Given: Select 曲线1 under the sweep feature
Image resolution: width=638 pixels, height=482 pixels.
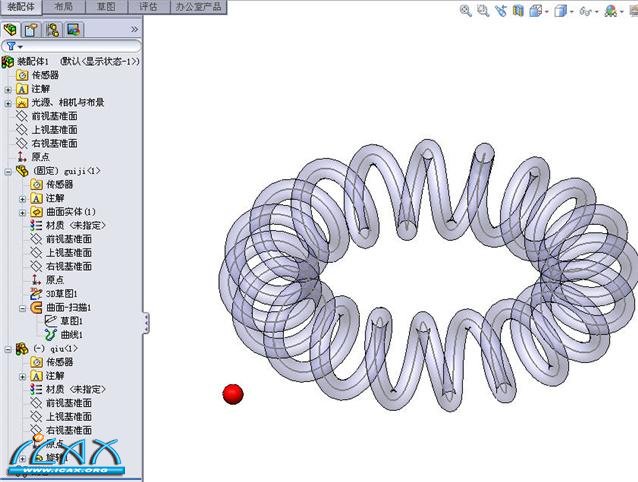Looking at the screenshot, I should pos(72,335).
